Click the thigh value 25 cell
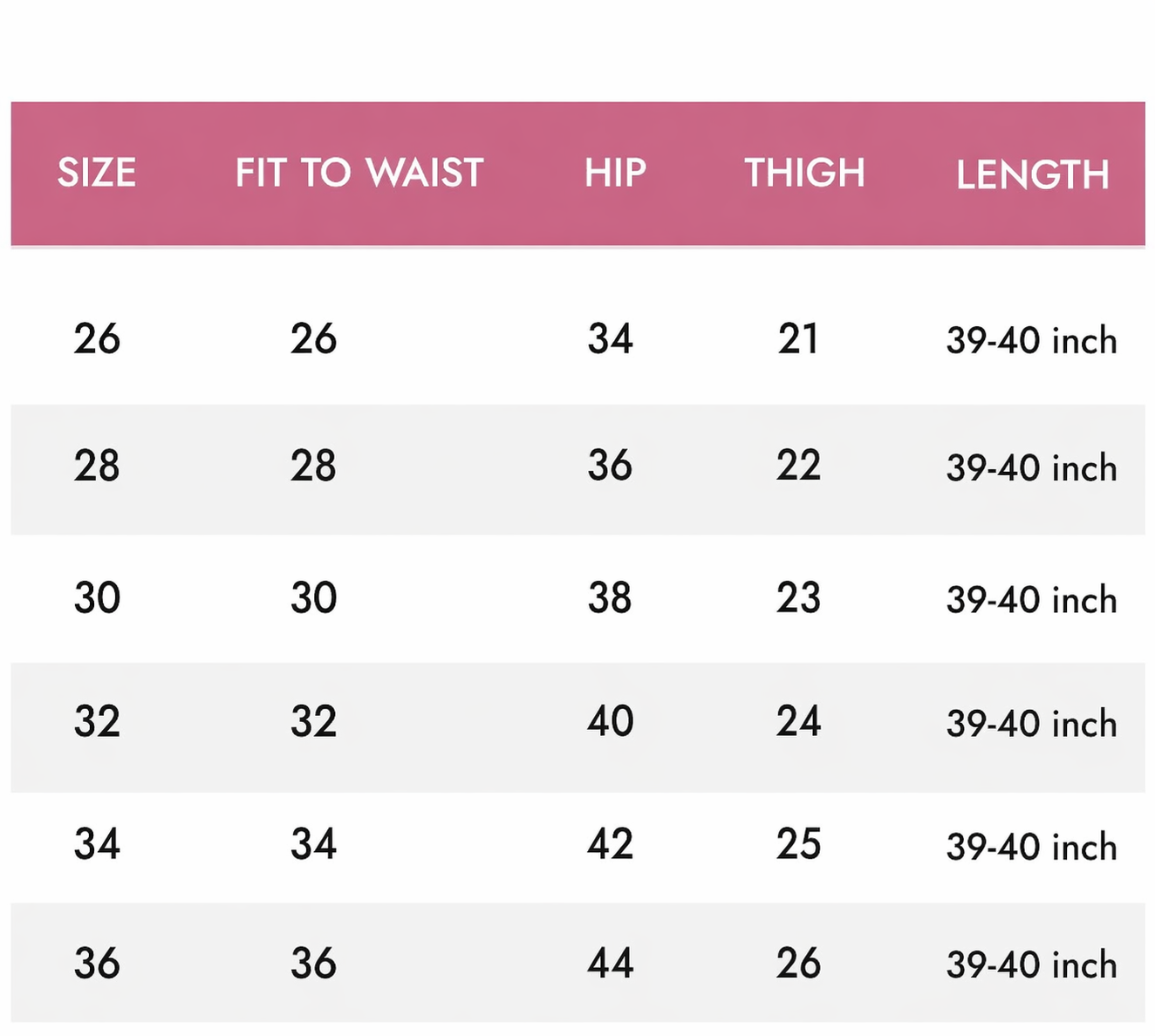 [x=798, y=844]
